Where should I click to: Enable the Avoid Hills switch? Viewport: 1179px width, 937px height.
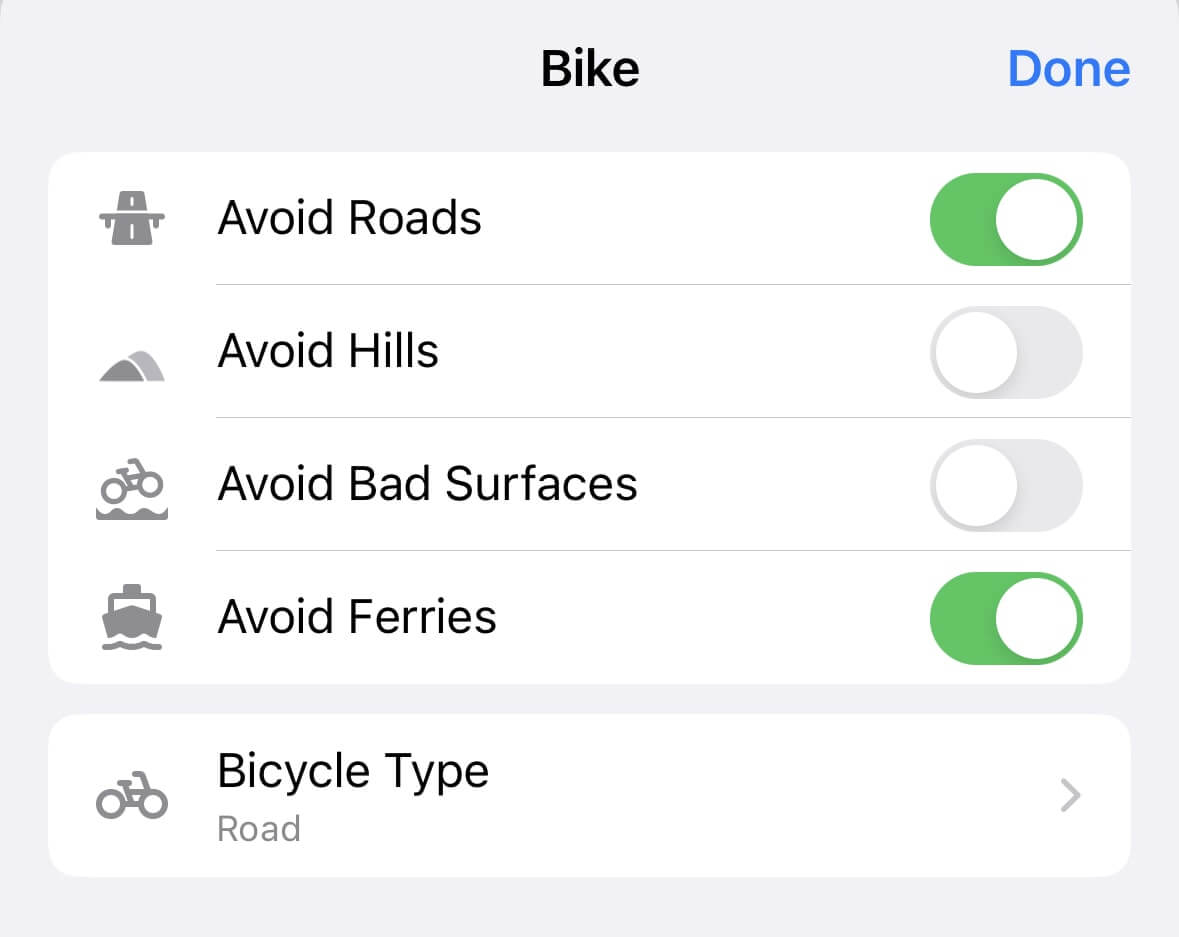[x=1006, y=352]
